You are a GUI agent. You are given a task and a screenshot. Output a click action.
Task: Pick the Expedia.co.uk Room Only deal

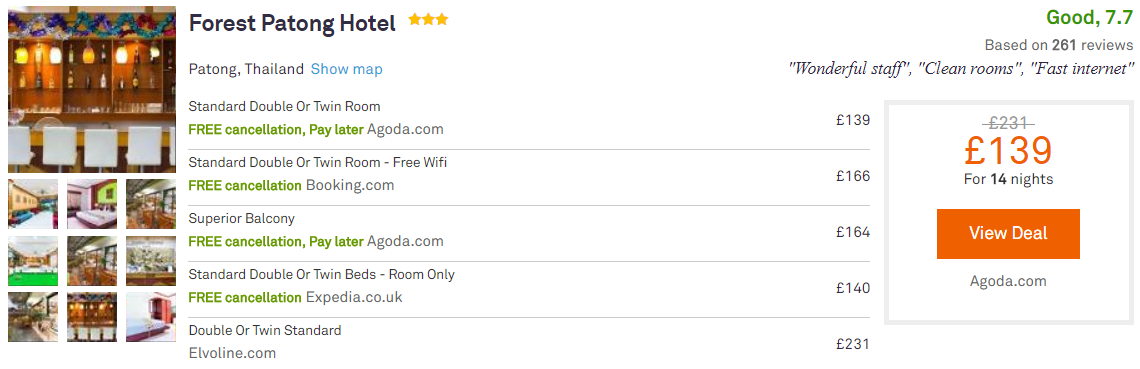tap(529, 286)
